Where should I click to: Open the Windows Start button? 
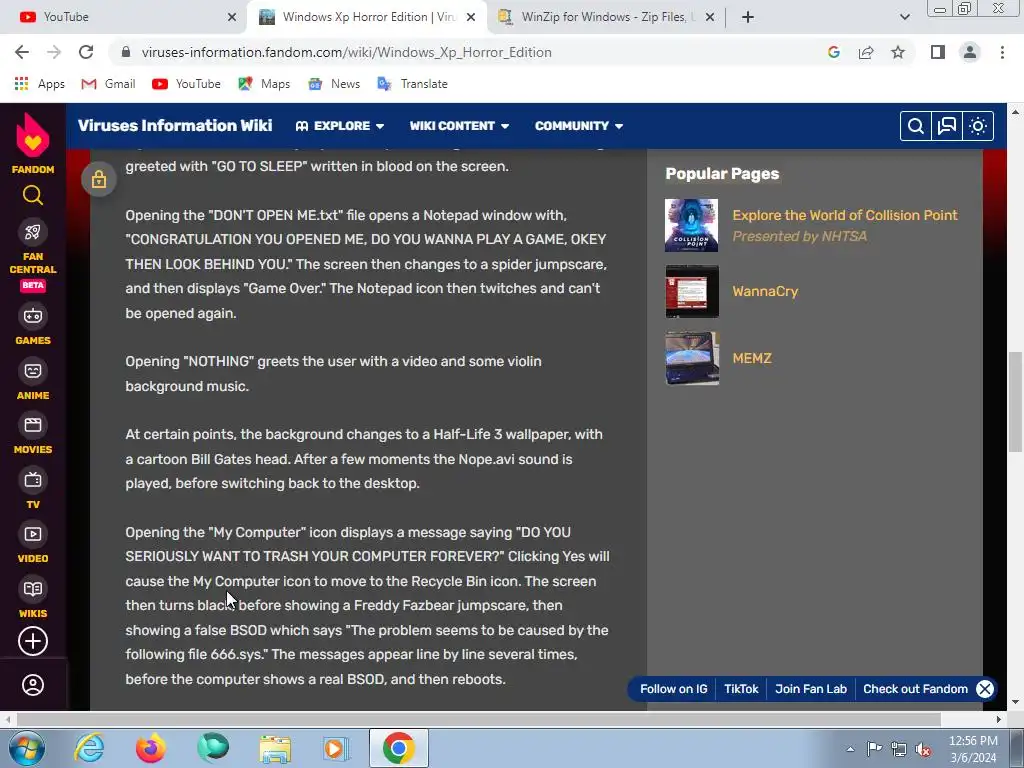27,748
